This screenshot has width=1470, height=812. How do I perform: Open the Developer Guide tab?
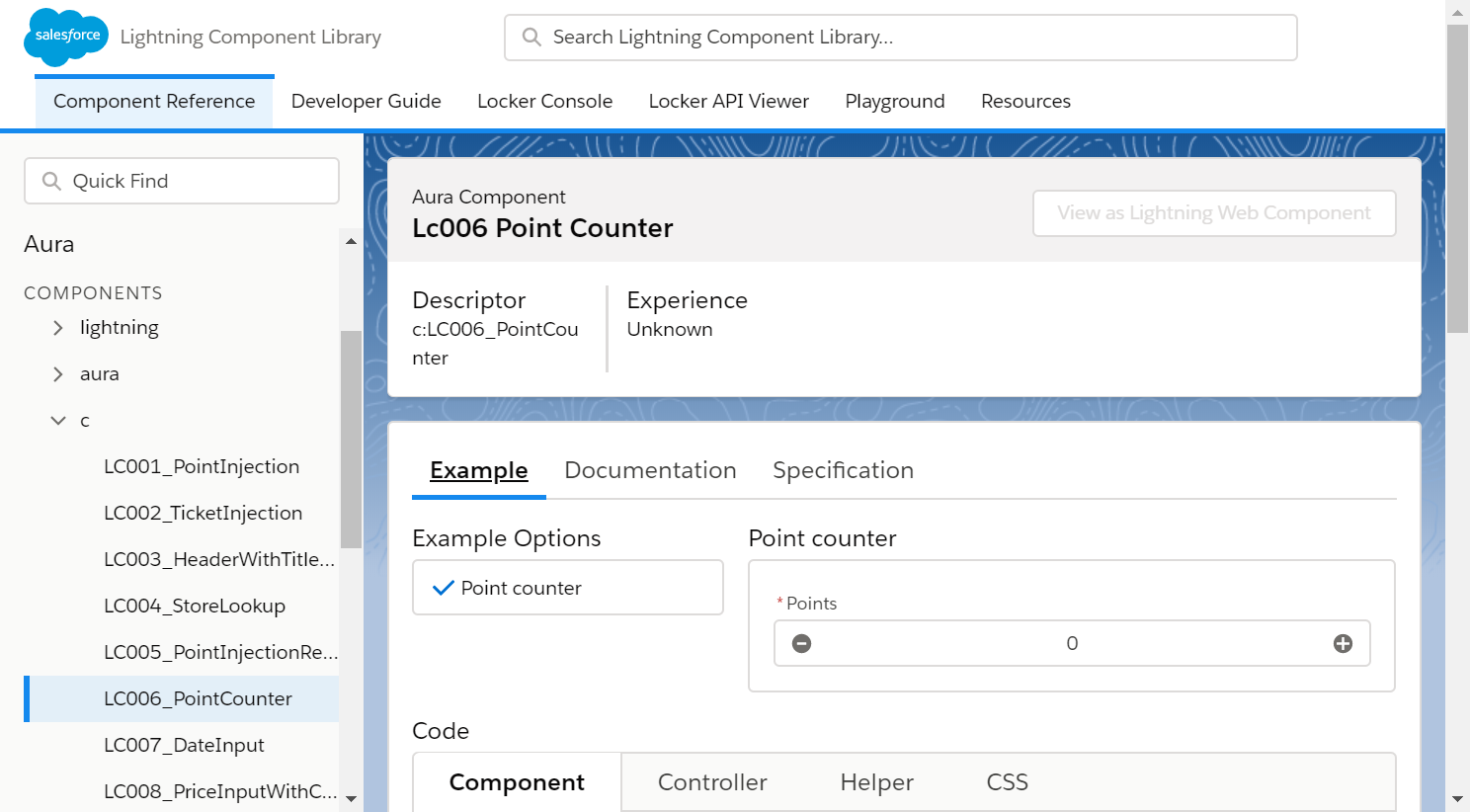click(367, 102)
